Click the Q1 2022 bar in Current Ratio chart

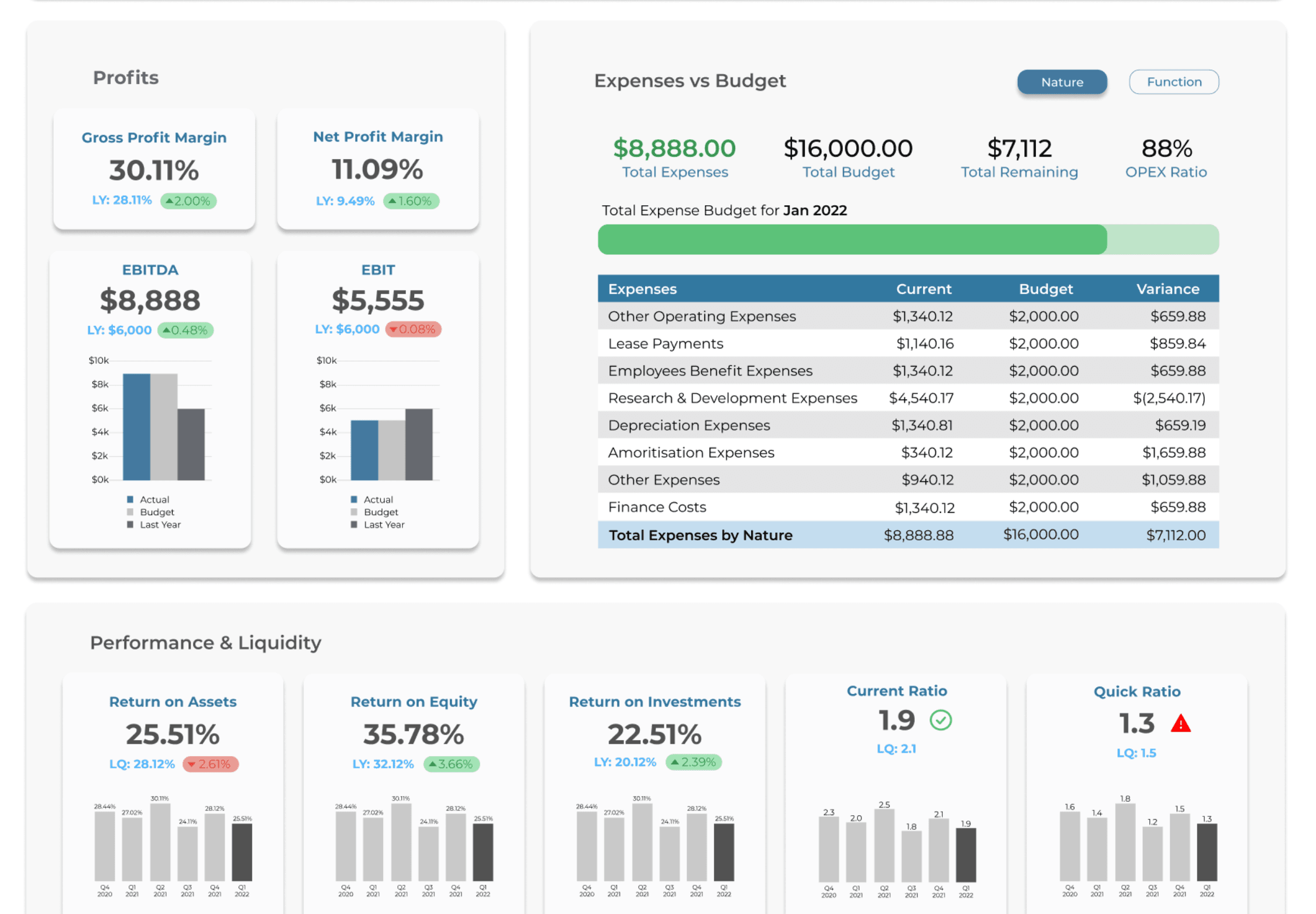tap(966, 855)
